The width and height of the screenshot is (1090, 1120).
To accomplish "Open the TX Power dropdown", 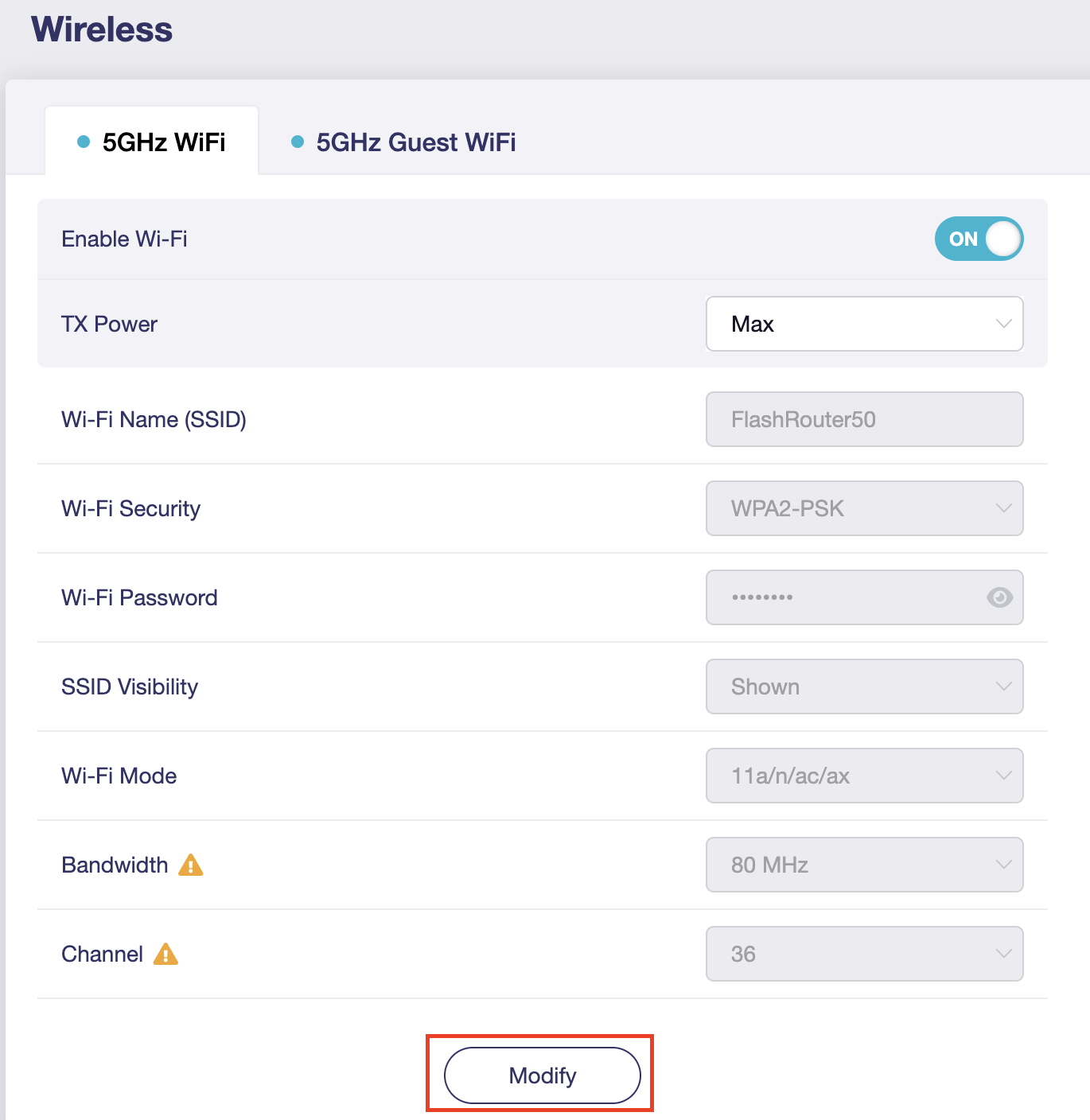I will pyautogui.click(x=864, y=324).
